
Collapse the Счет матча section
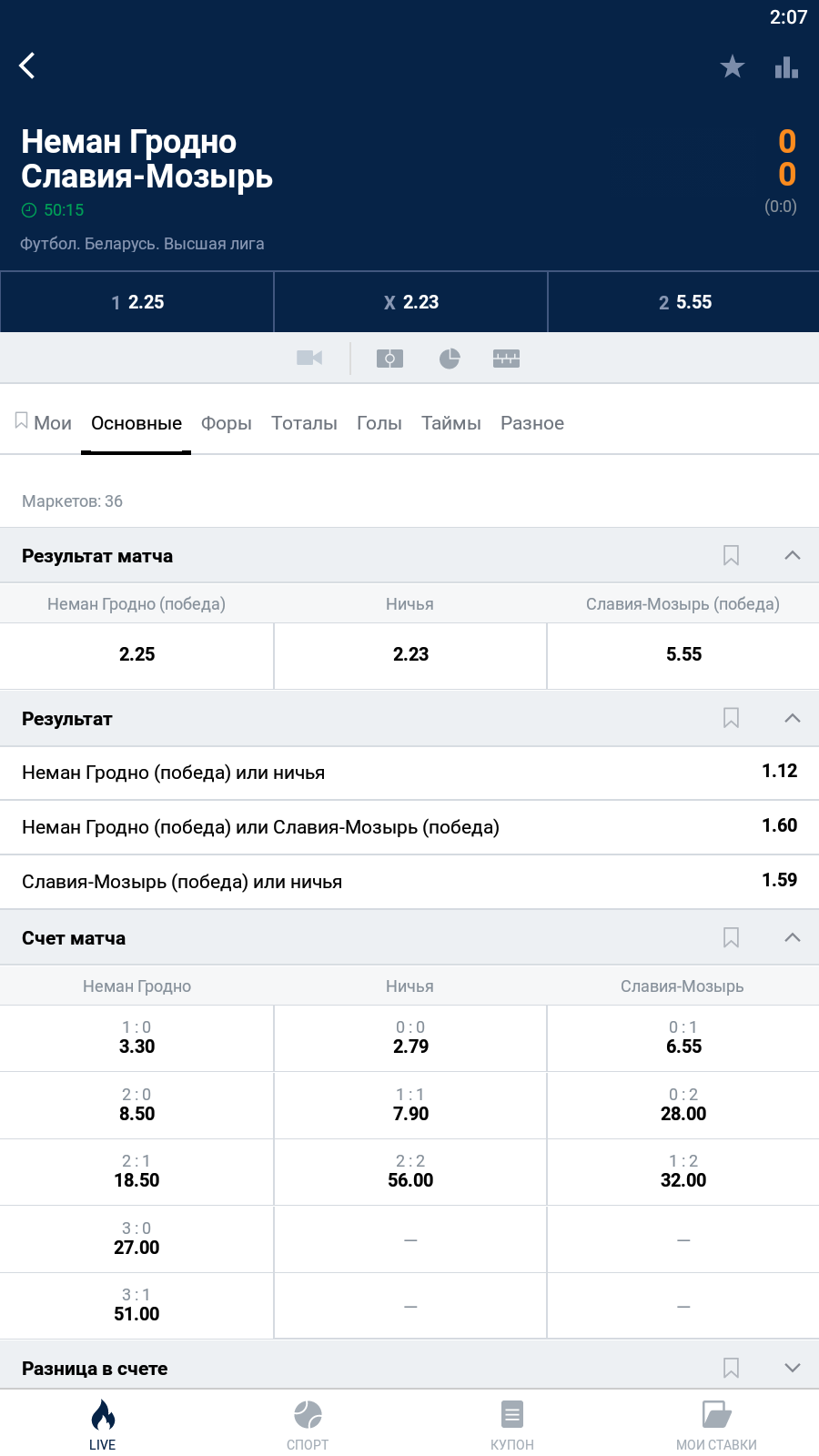coord(793,938)
